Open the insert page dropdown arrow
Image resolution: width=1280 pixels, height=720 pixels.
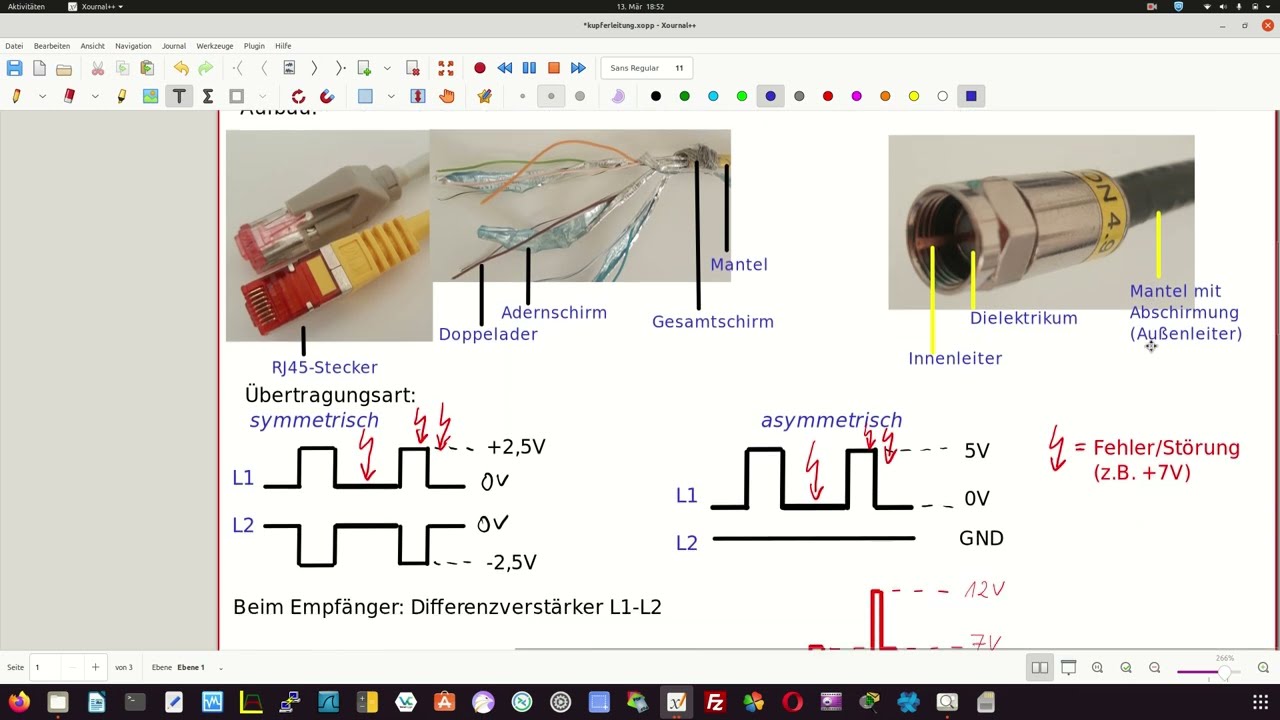(x=387, y=68)
